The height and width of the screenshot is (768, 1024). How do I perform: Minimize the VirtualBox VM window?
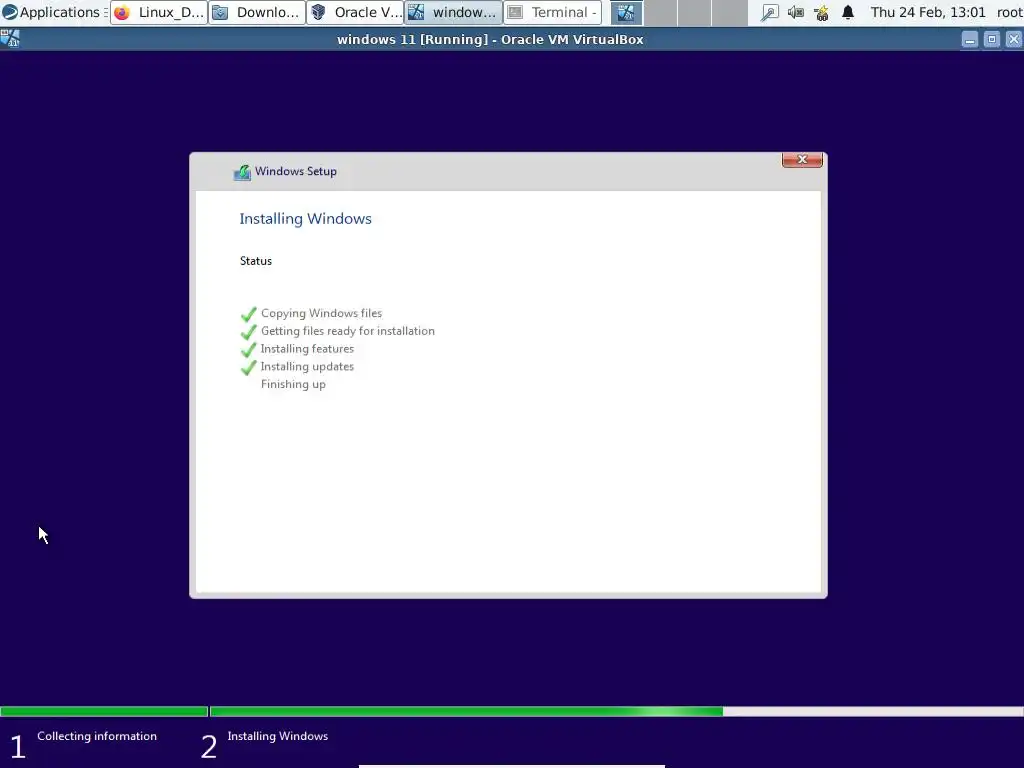[x=970, y=40]
